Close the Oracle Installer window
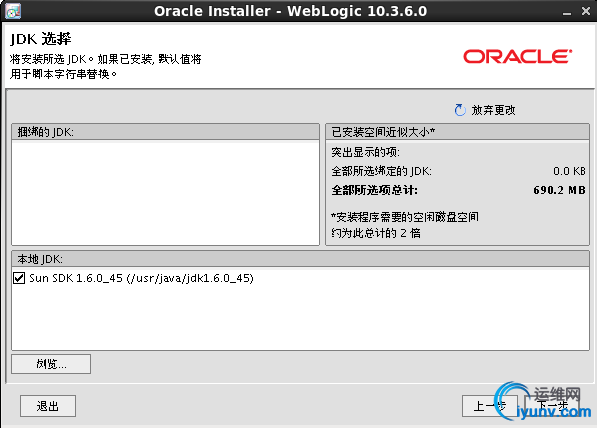Screen dimensions: 597x428 click(586, 11)
